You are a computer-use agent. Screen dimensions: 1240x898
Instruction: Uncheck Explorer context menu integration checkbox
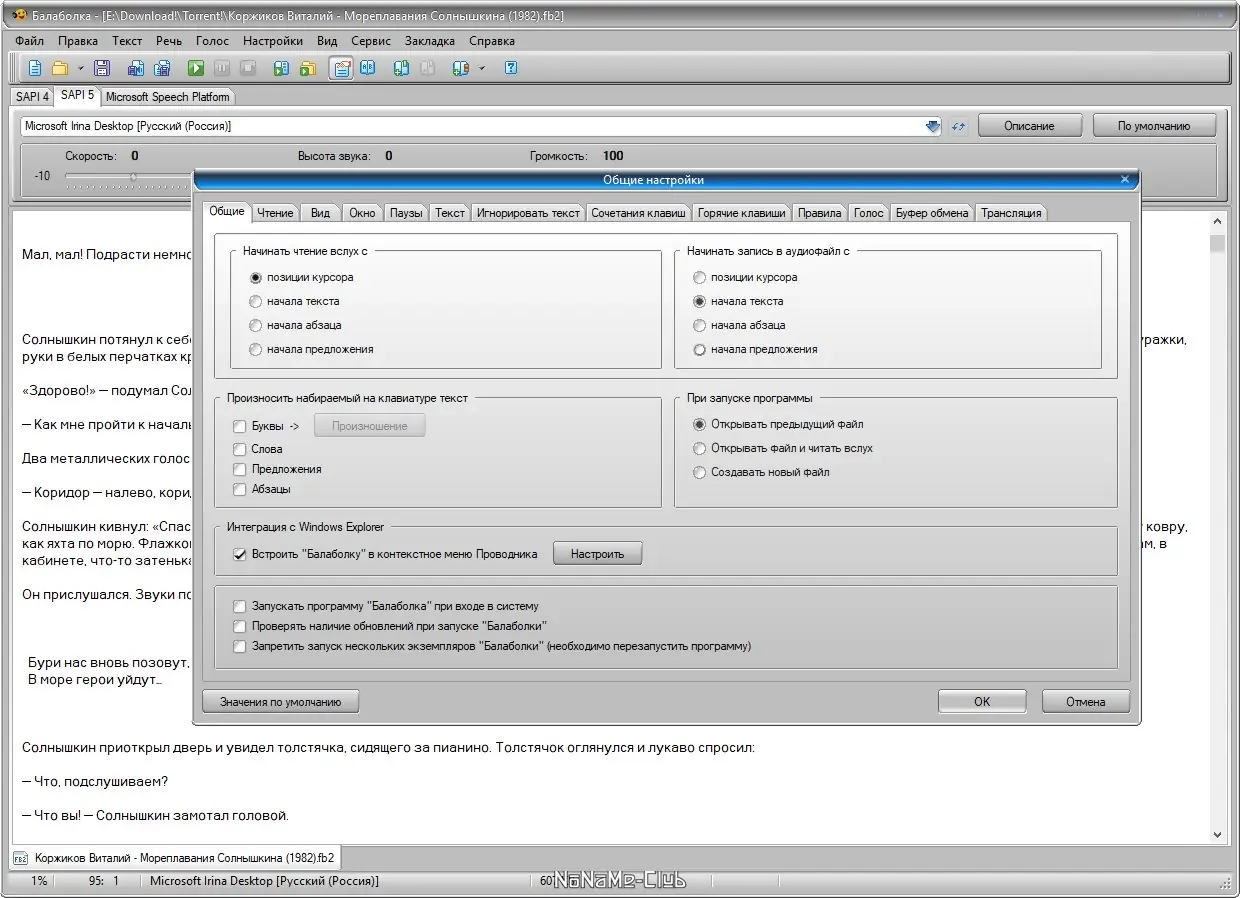[239, 554]
